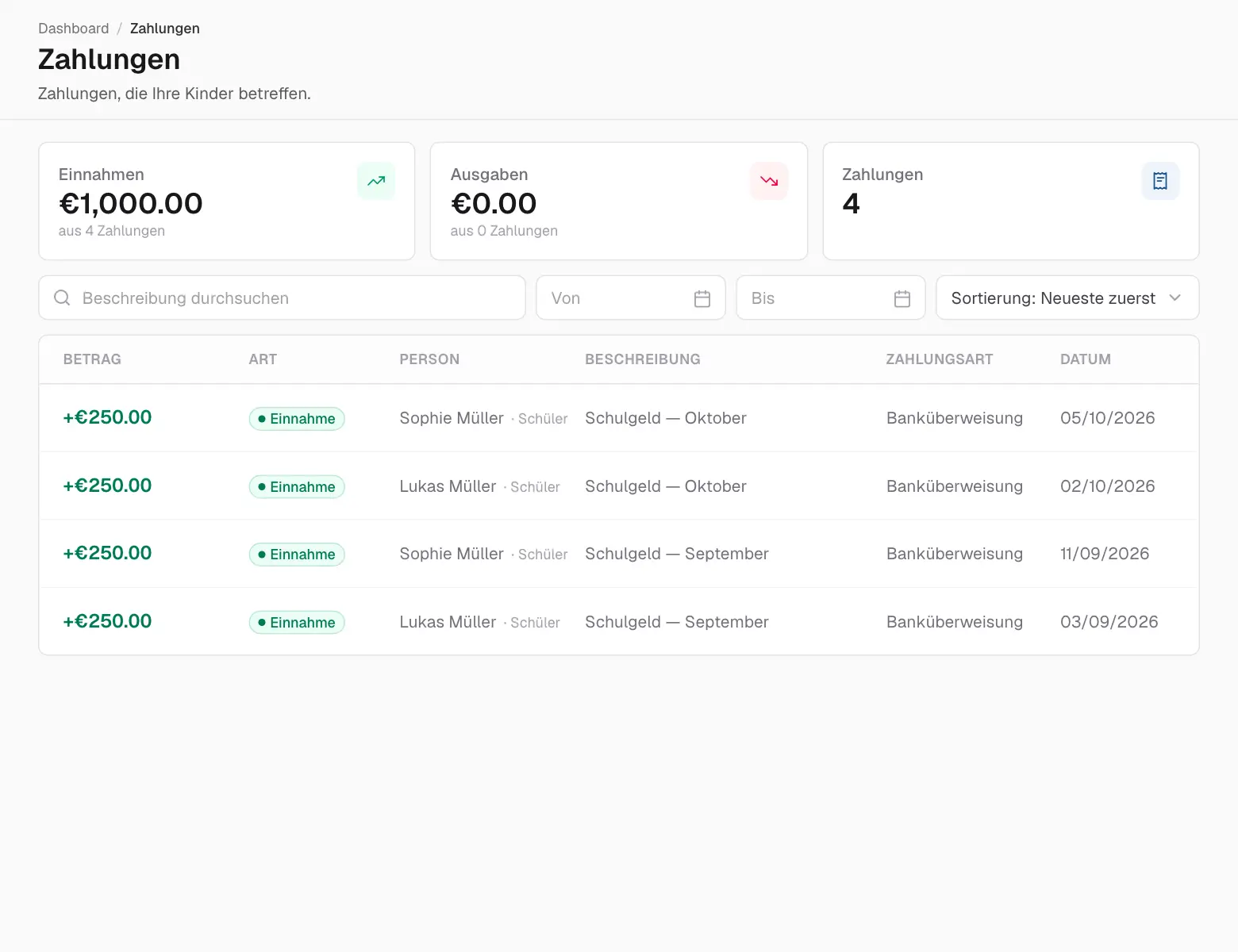The height and width of the screenshot is (952, 1238).
Task: Select the Einnahme badge dated 05/10/2026
Action: (297, 419)
